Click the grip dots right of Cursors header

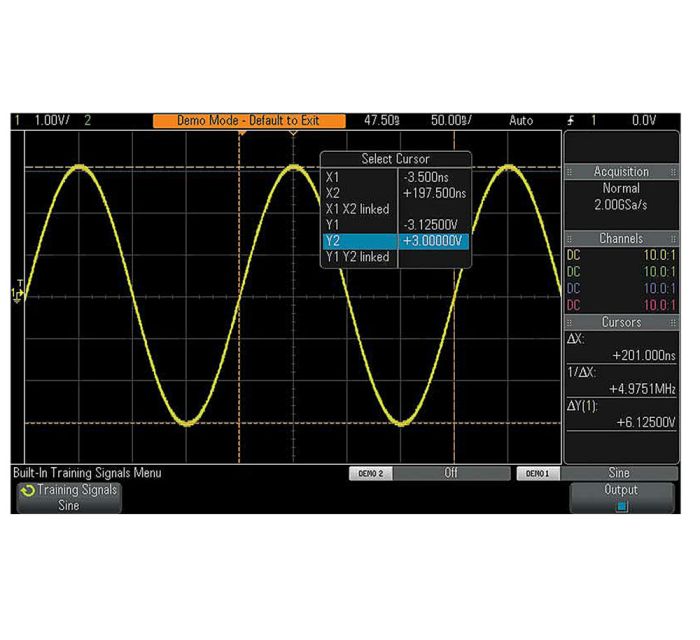click(x=673, y=323)
